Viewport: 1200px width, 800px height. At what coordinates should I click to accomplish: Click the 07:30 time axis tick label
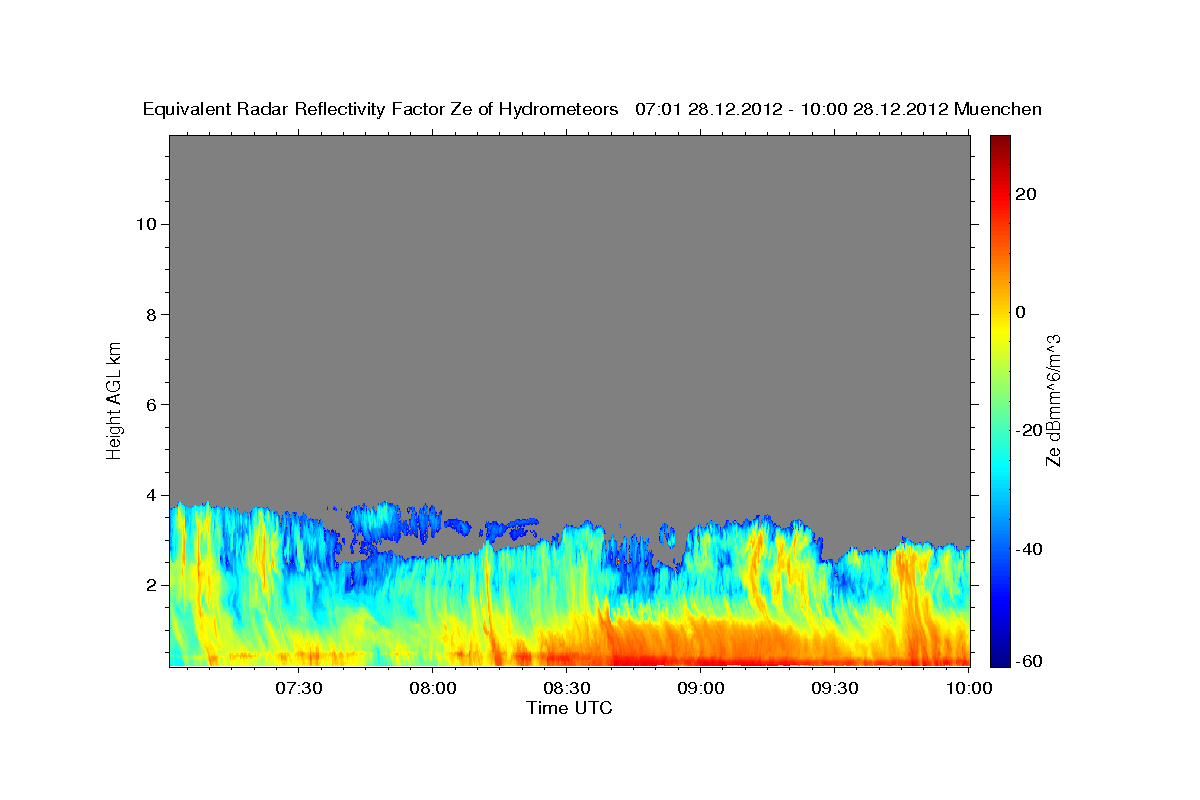click(x=298, y=688)
